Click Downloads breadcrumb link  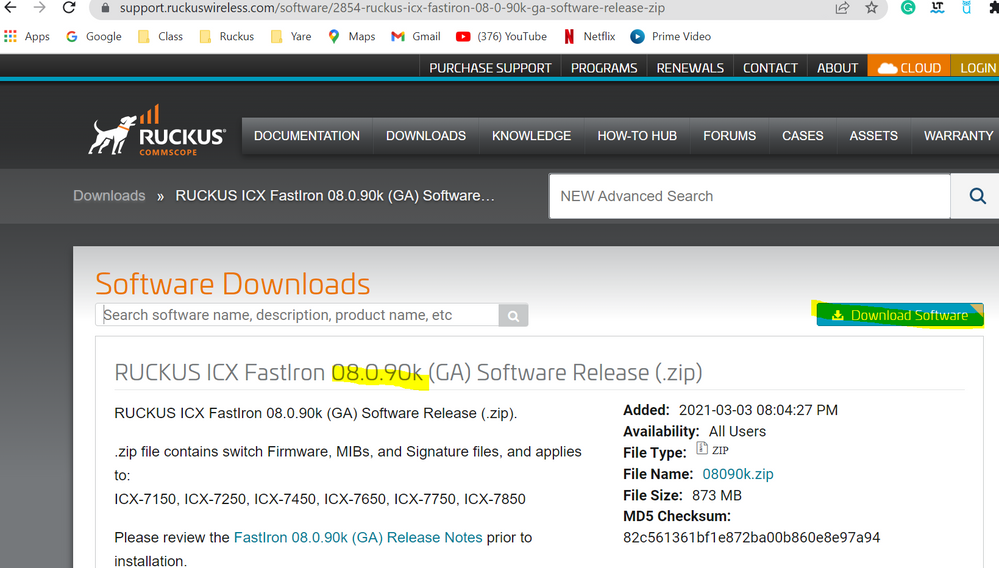(x=109, y=195)
